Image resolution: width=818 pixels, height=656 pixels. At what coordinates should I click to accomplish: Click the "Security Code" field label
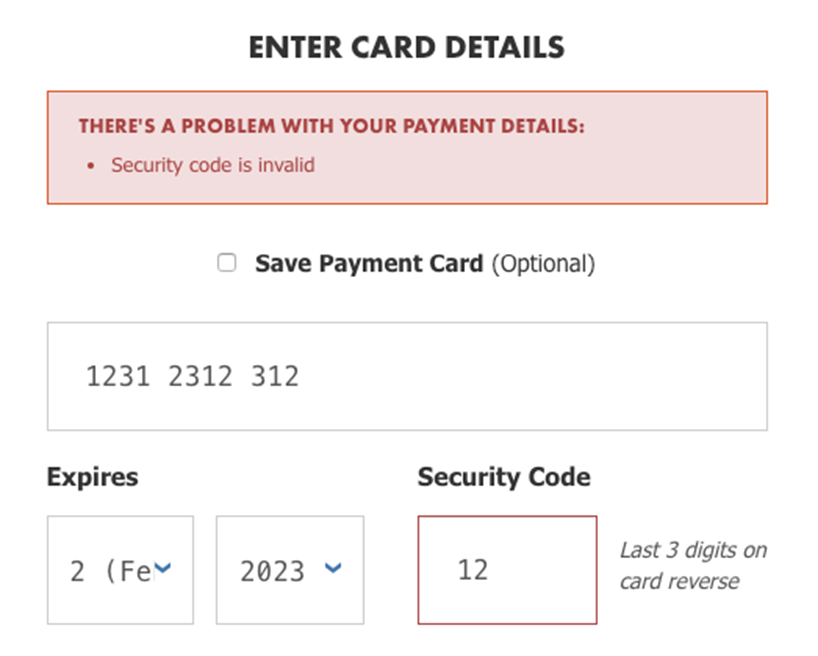(504, 477)
